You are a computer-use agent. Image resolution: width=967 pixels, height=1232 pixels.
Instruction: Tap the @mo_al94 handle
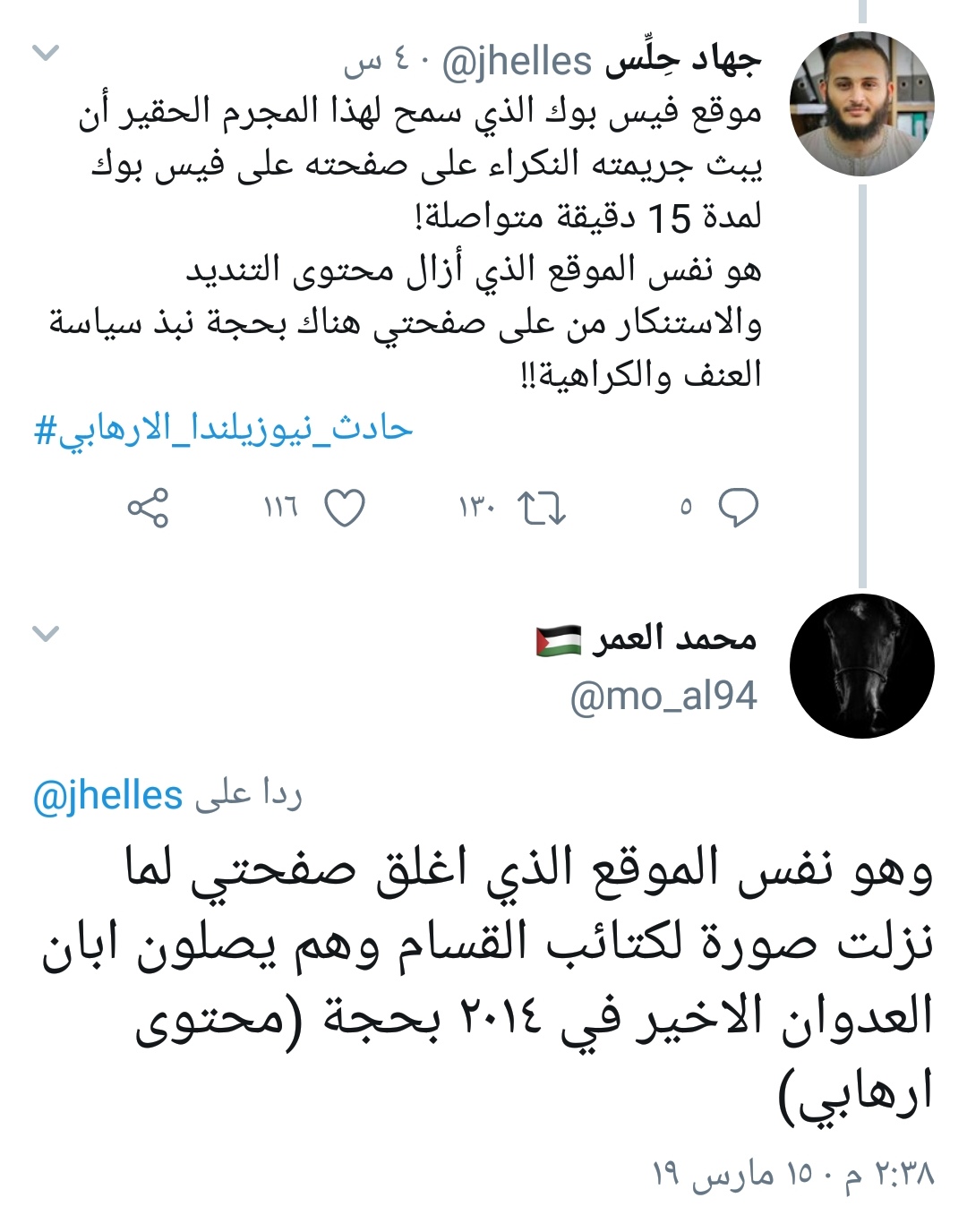pyautogui.click(x=663, y=696)
